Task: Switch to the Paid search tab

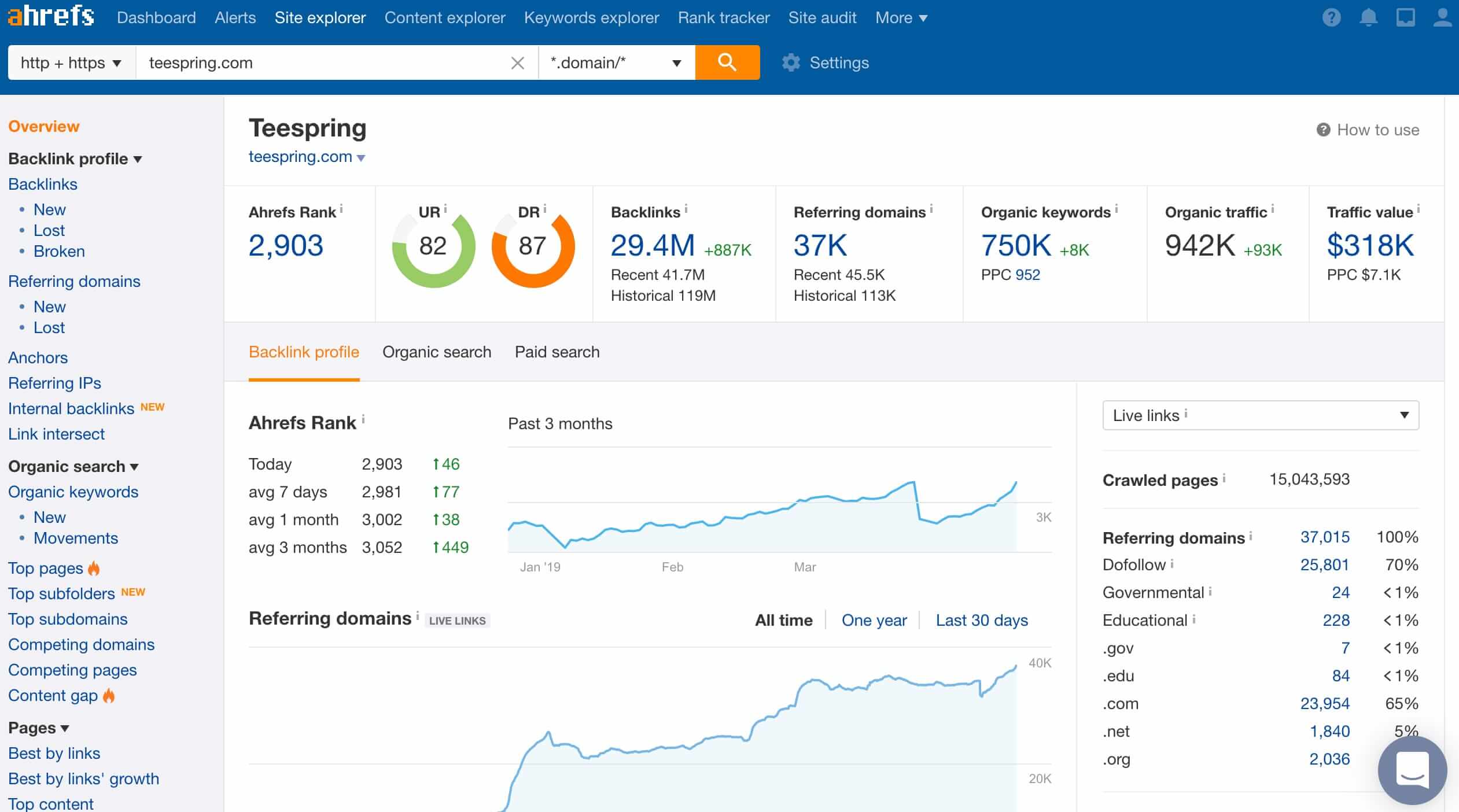Action: point(557,351)
